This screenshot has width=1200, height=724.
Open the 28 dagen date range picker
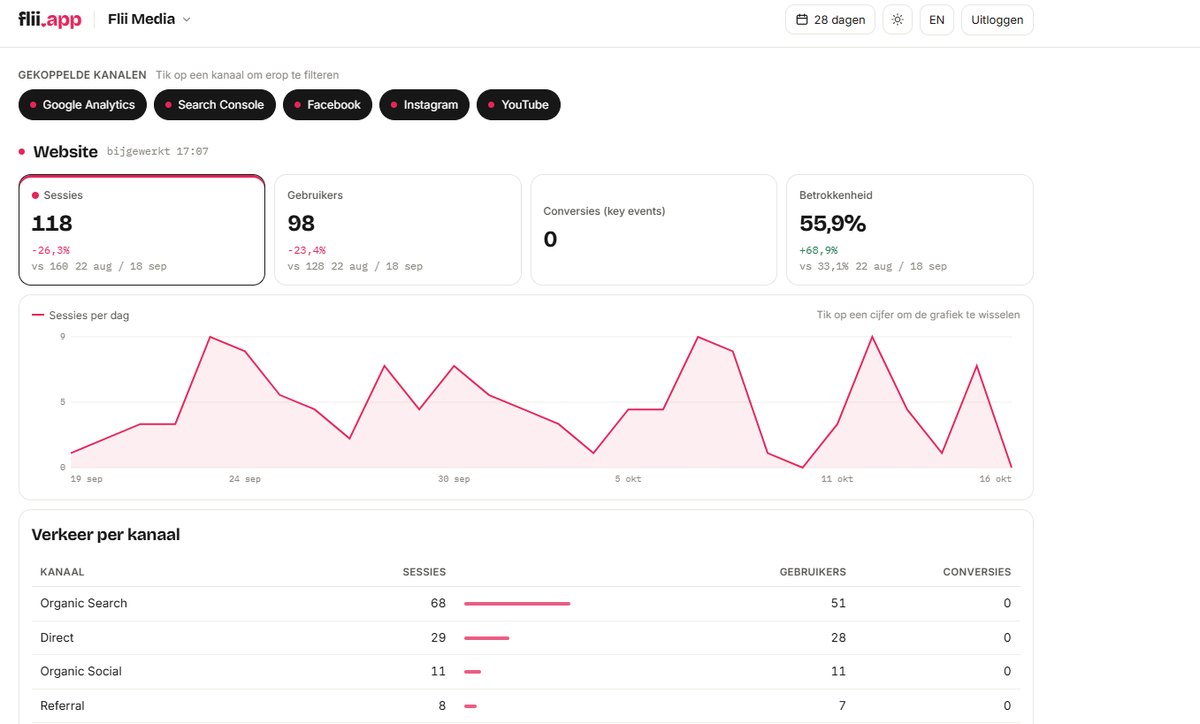click(831, 20)
